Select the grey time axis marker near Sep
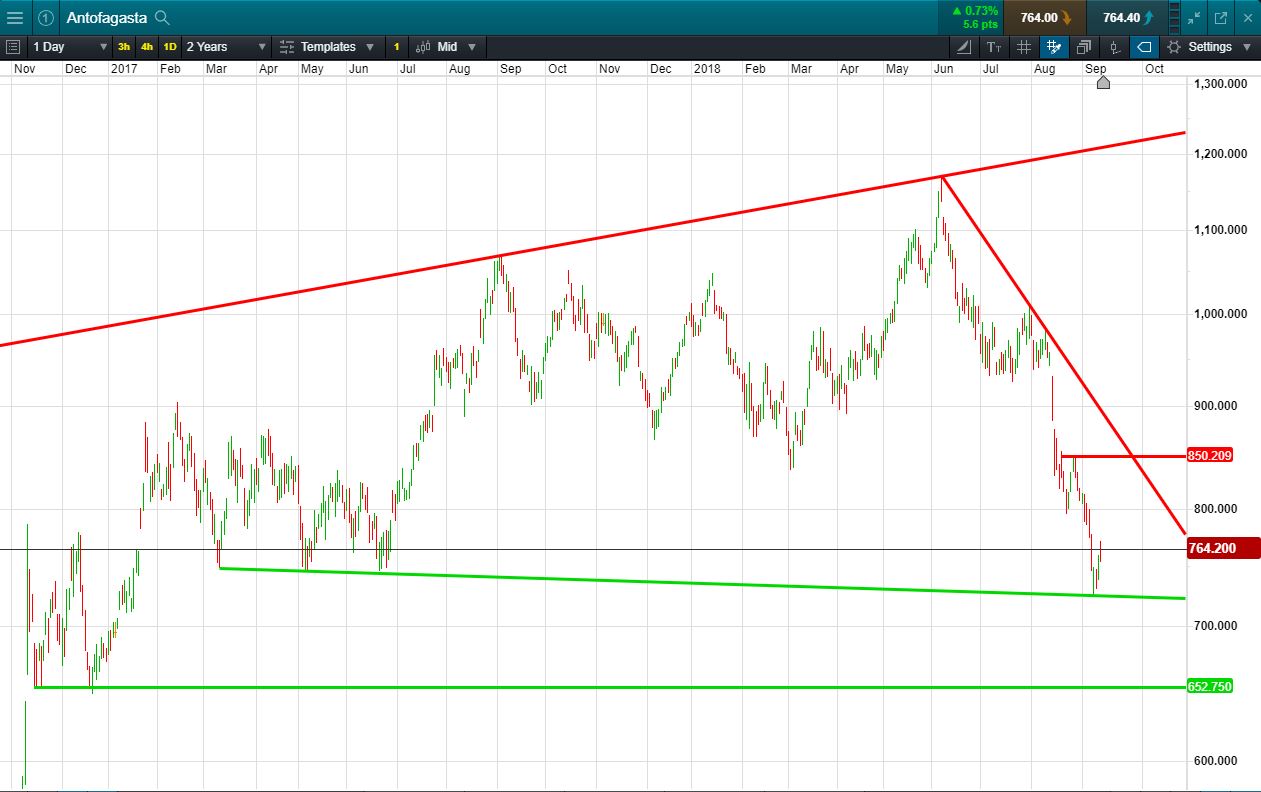 coord(1103,82)
